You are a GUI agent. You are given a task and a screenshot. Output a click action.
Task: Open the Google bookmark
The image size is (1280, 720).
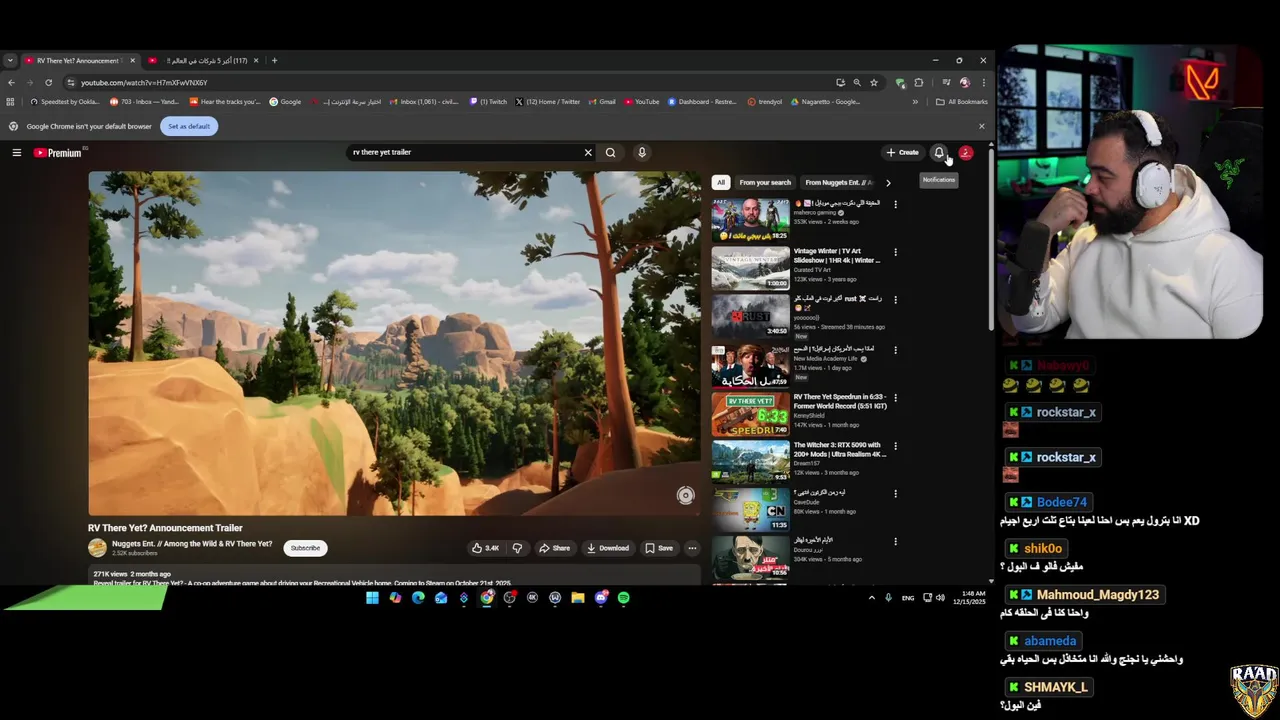pyautogui.click(x=285, y=101)
